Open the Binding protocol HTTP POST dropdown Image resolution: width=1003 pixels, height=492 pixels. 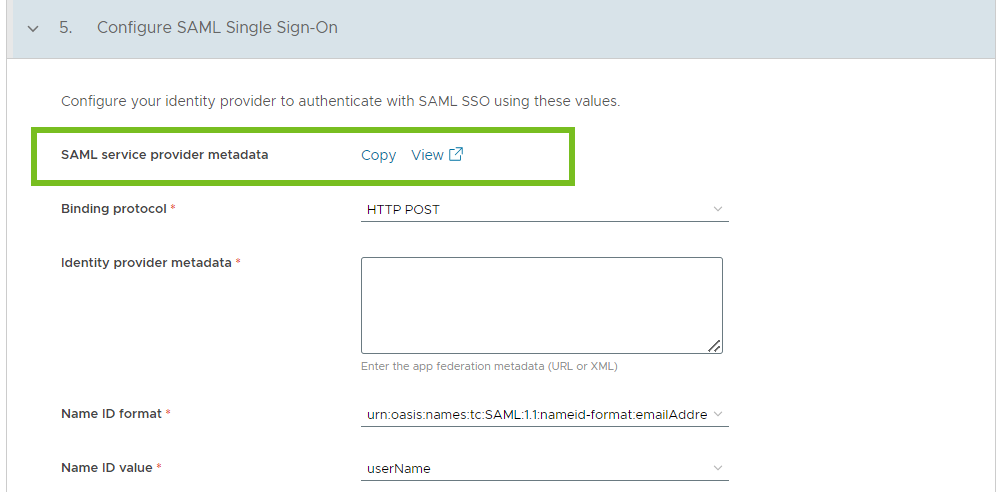click(x=544, y=209)
